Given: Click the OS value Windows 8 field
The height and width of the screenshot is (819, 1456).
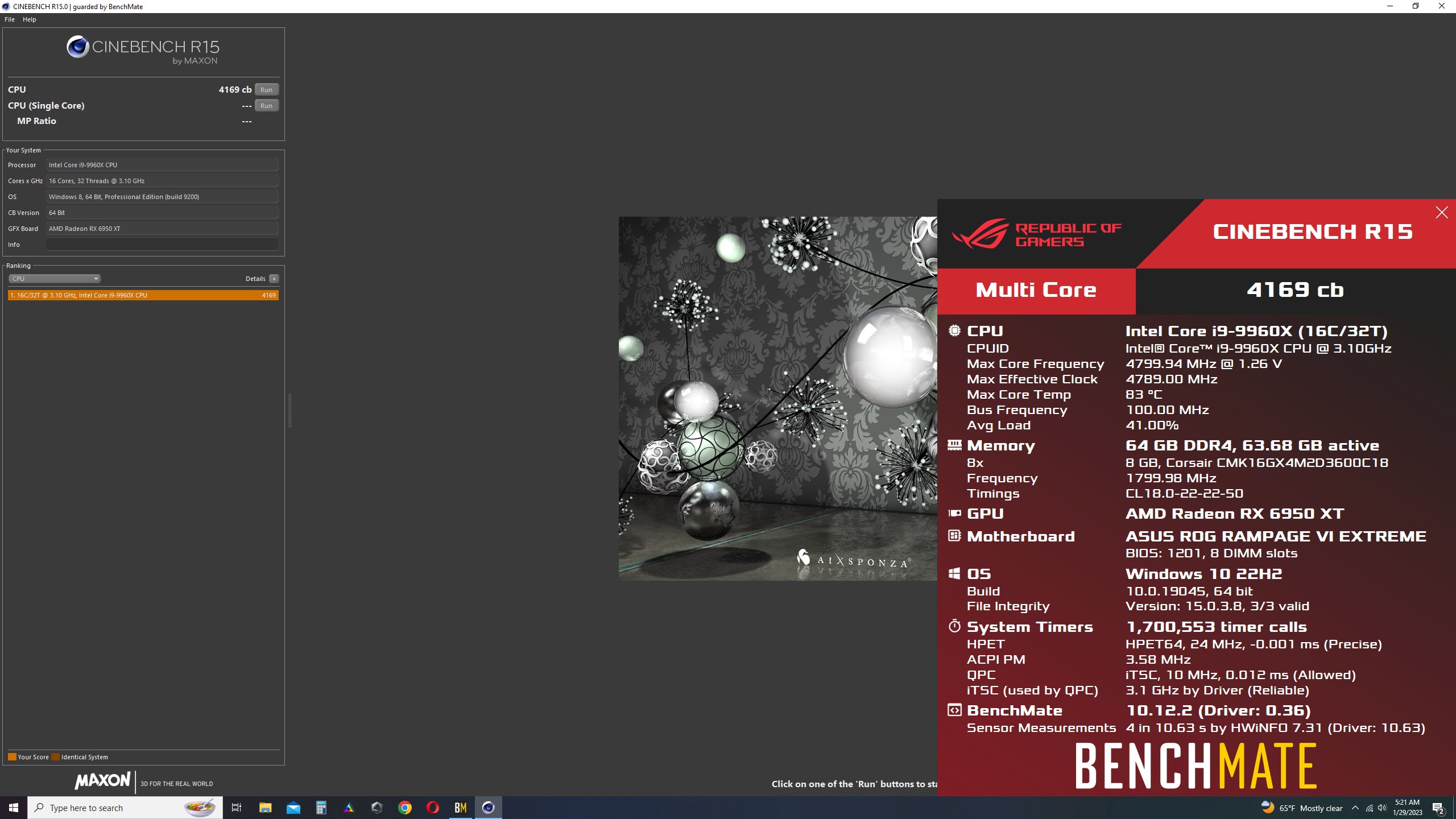Looking at the screenshot, I should pyautogui.click(x=162, y=197).
